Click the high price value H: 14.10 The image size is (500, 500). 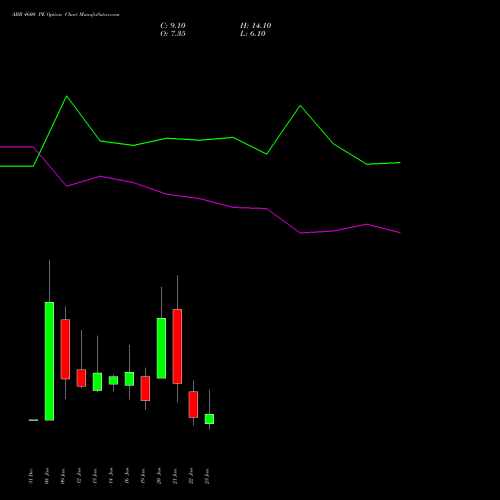(255, 26)
